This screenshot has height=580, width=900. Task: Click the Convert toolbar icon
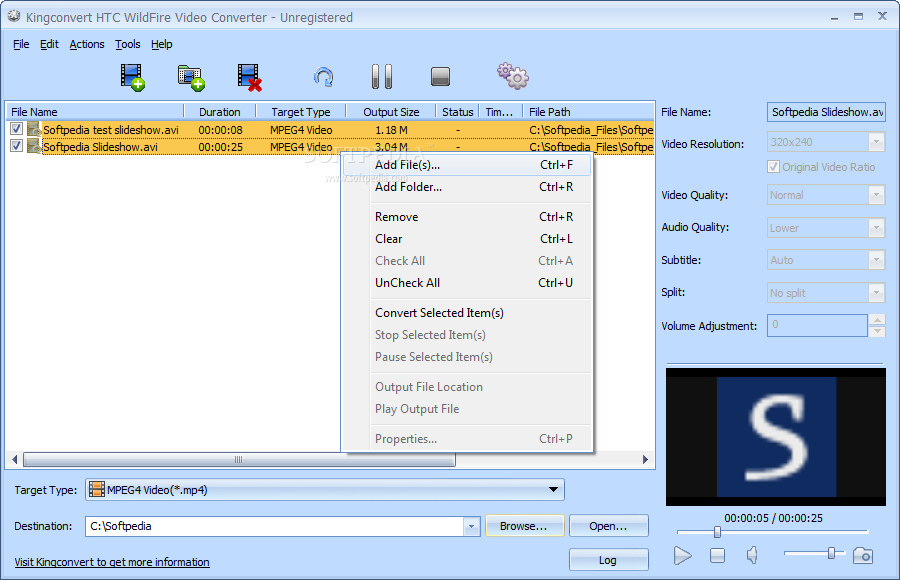[x=324, y=77]
